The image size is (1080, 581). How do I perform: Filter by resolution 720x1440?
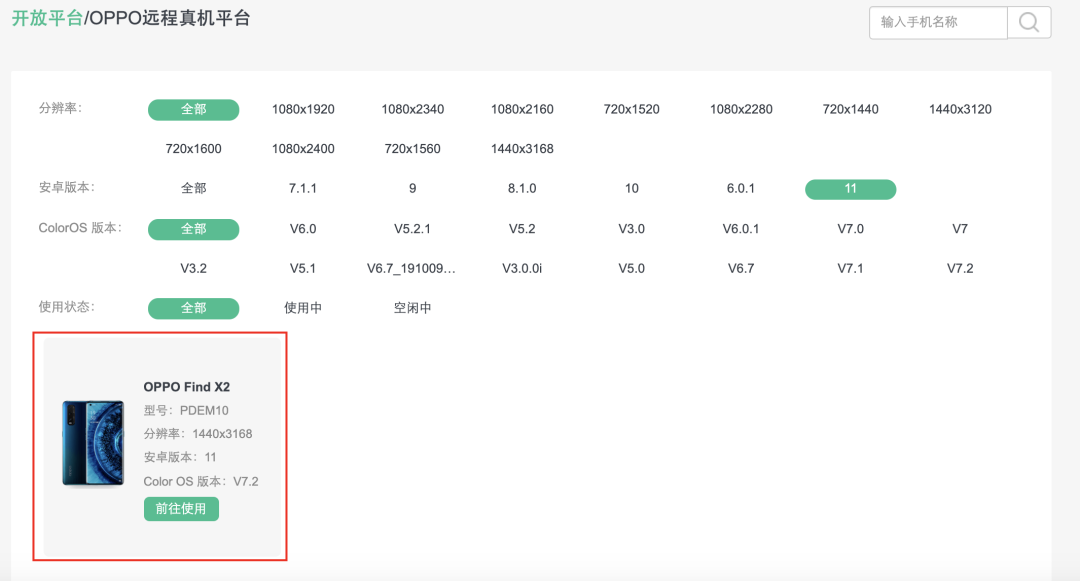(x=851, y=109)
